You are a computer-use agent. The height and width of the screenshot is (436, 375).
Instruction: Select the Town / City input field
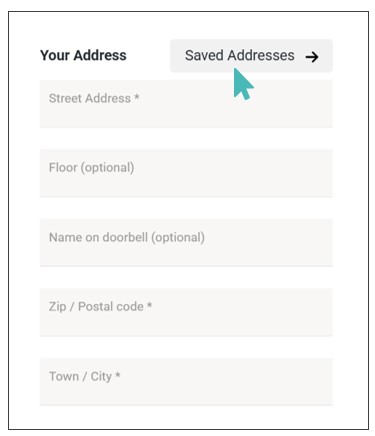pyautogui.click(x=186, y=382)
